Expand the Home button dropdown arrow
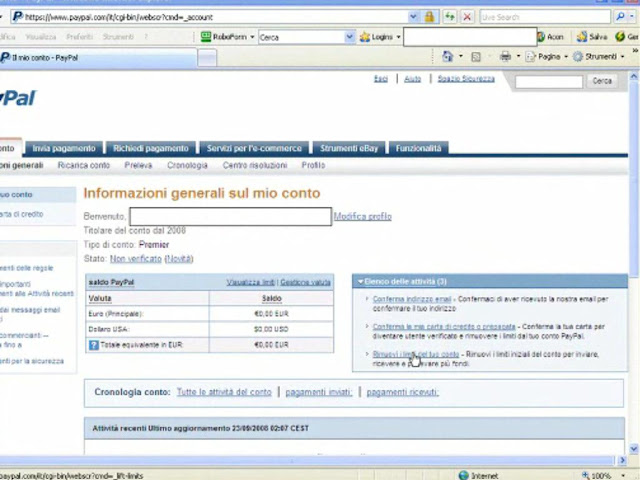Viewport: 640px width, 480px height. click(461, 56)
